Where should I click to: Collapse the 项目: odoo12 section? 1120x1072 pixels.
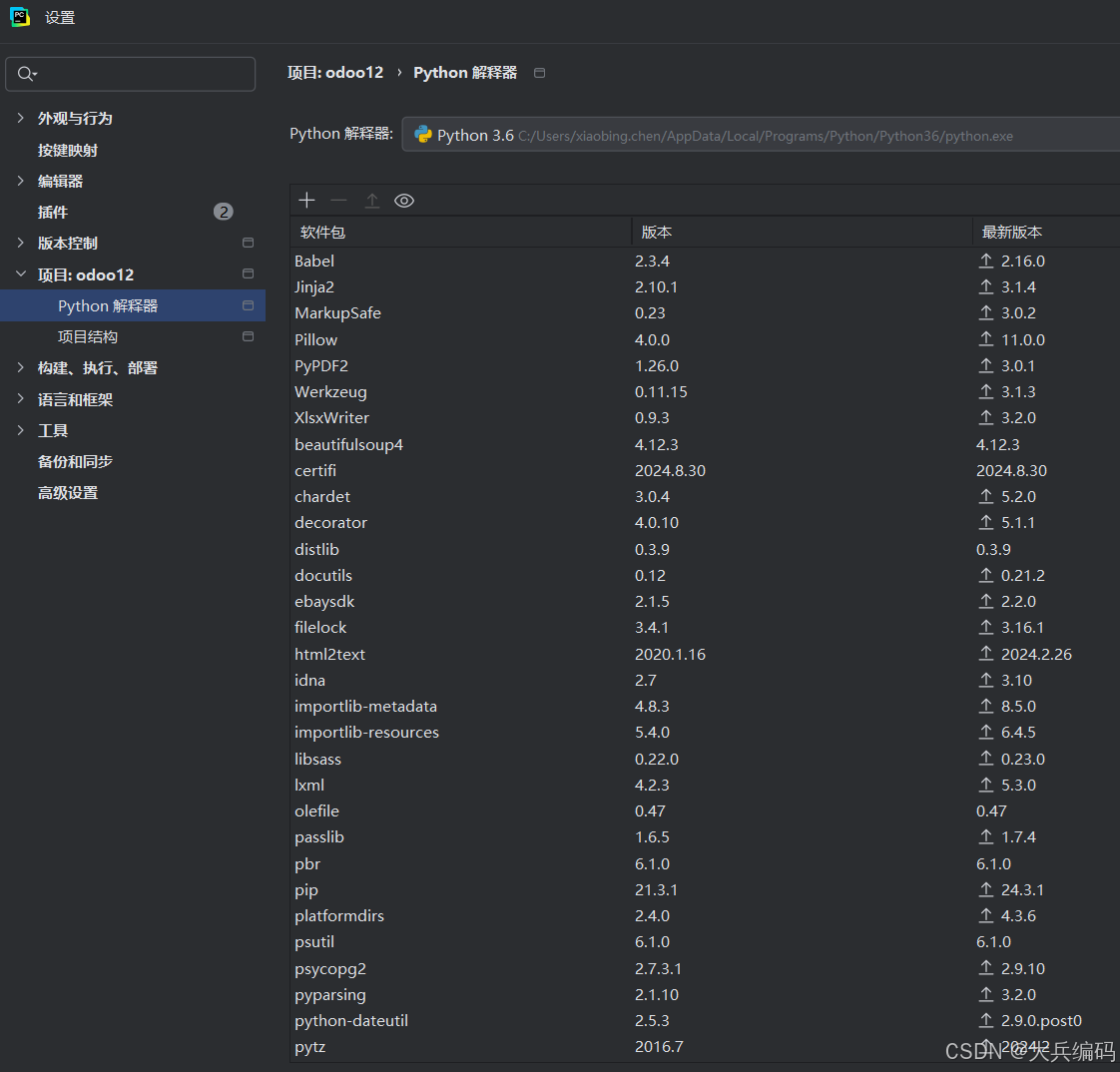(21, 273)
